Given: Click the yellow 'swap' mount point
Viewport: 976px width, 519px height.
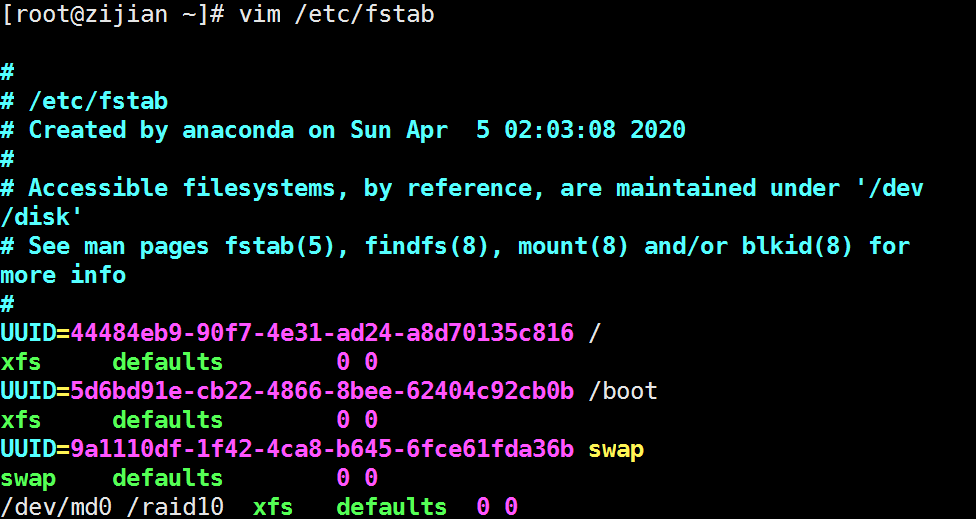Looking at the screenshot, I should (x=616, y=449).
